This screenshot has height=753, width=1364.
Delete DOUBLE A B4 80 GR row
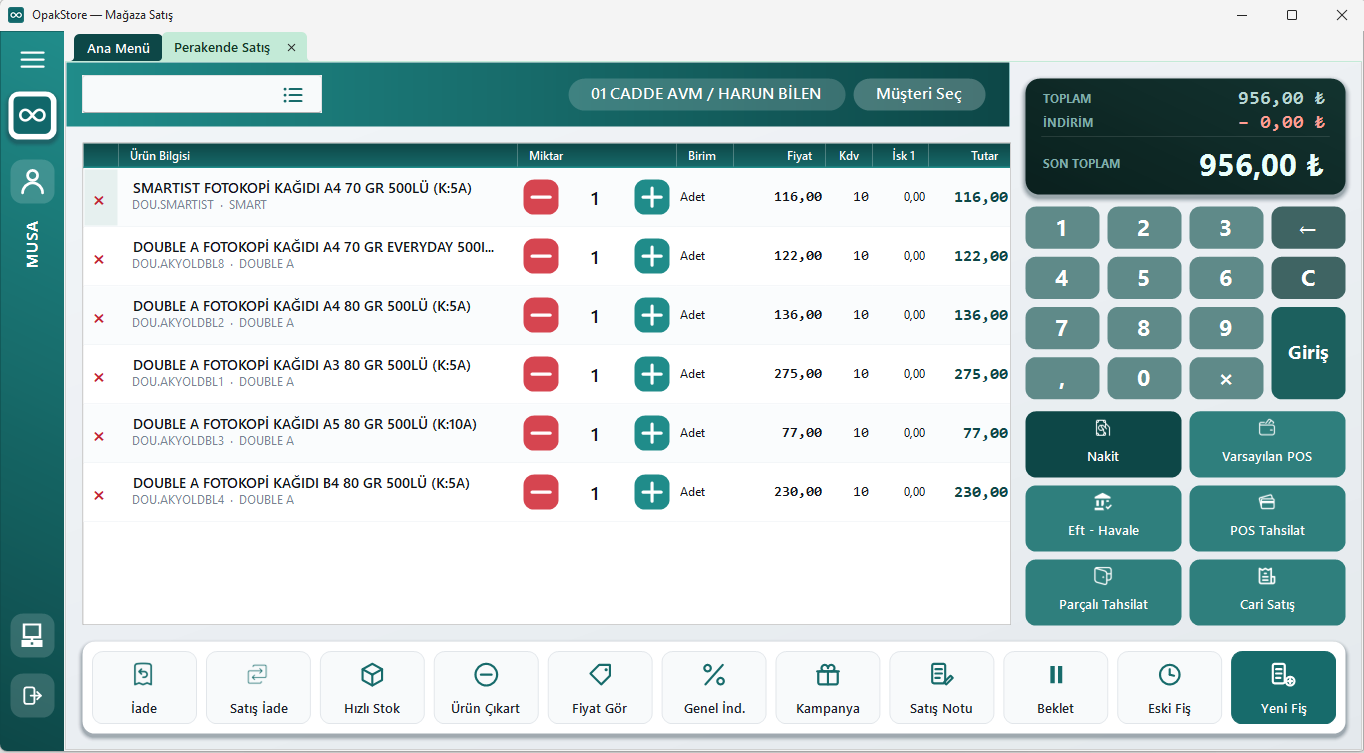click(99, 495)
